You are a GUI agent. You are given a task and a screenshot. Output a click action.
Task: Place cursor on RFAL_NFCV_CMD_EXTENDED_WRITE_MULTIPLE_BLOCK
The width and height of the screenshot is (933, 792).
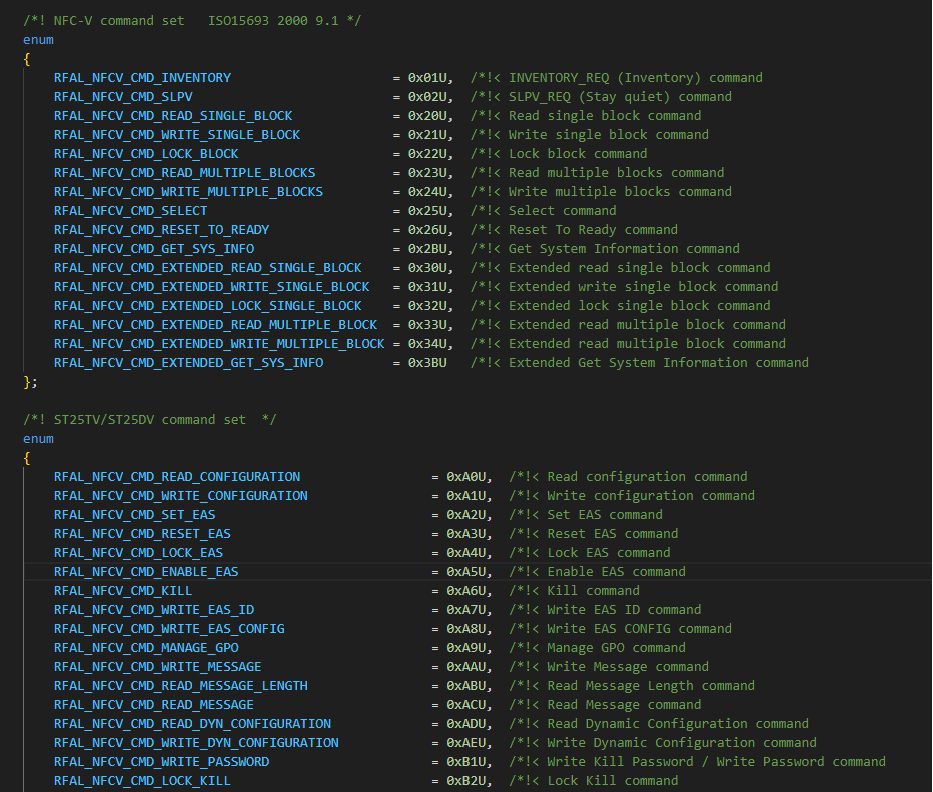tap(219, 344)
